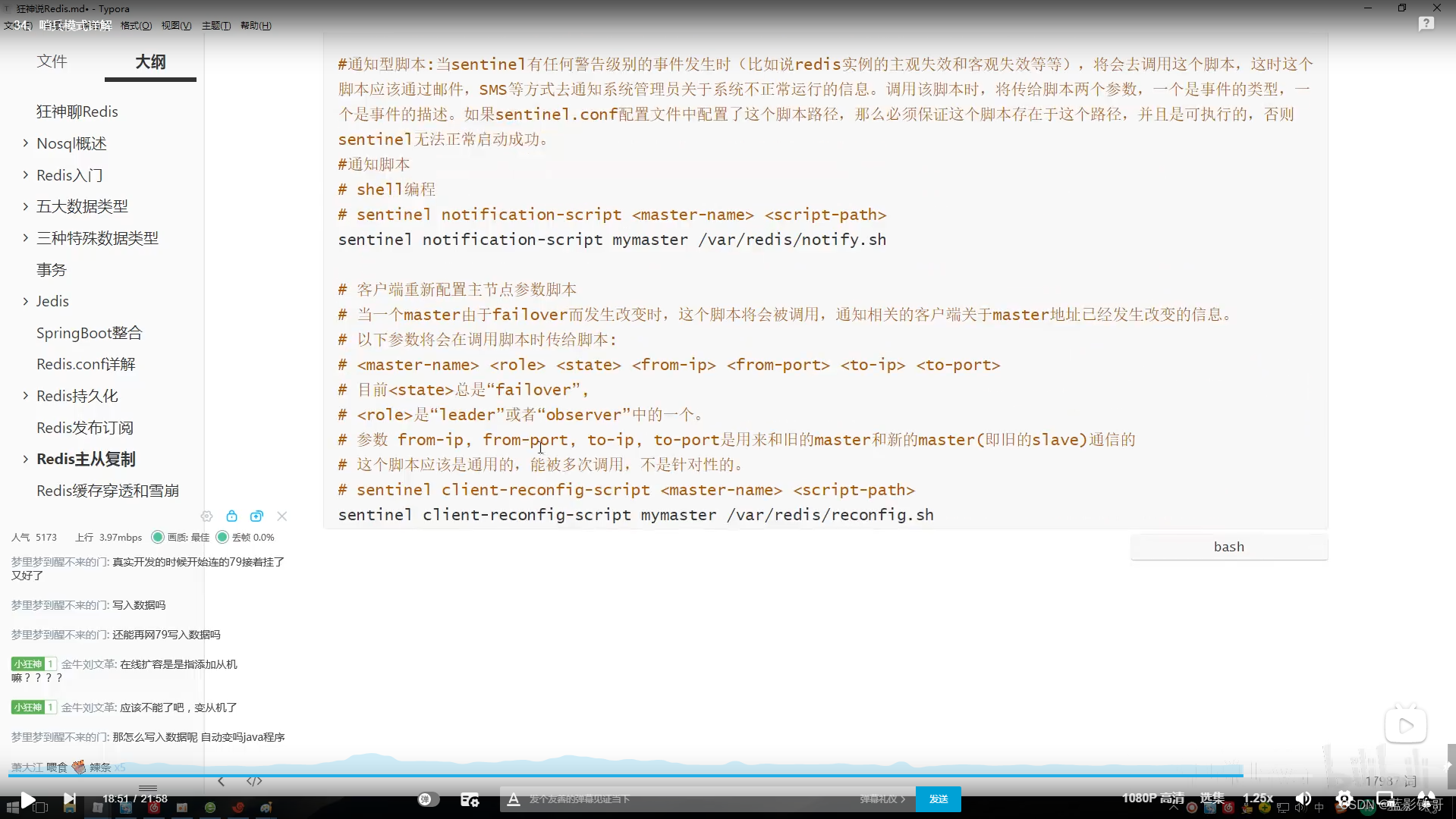Expand the Redis持久化 outline chevron
Image resolution: width=1456 pixels, height=819 pixels.
25,395
